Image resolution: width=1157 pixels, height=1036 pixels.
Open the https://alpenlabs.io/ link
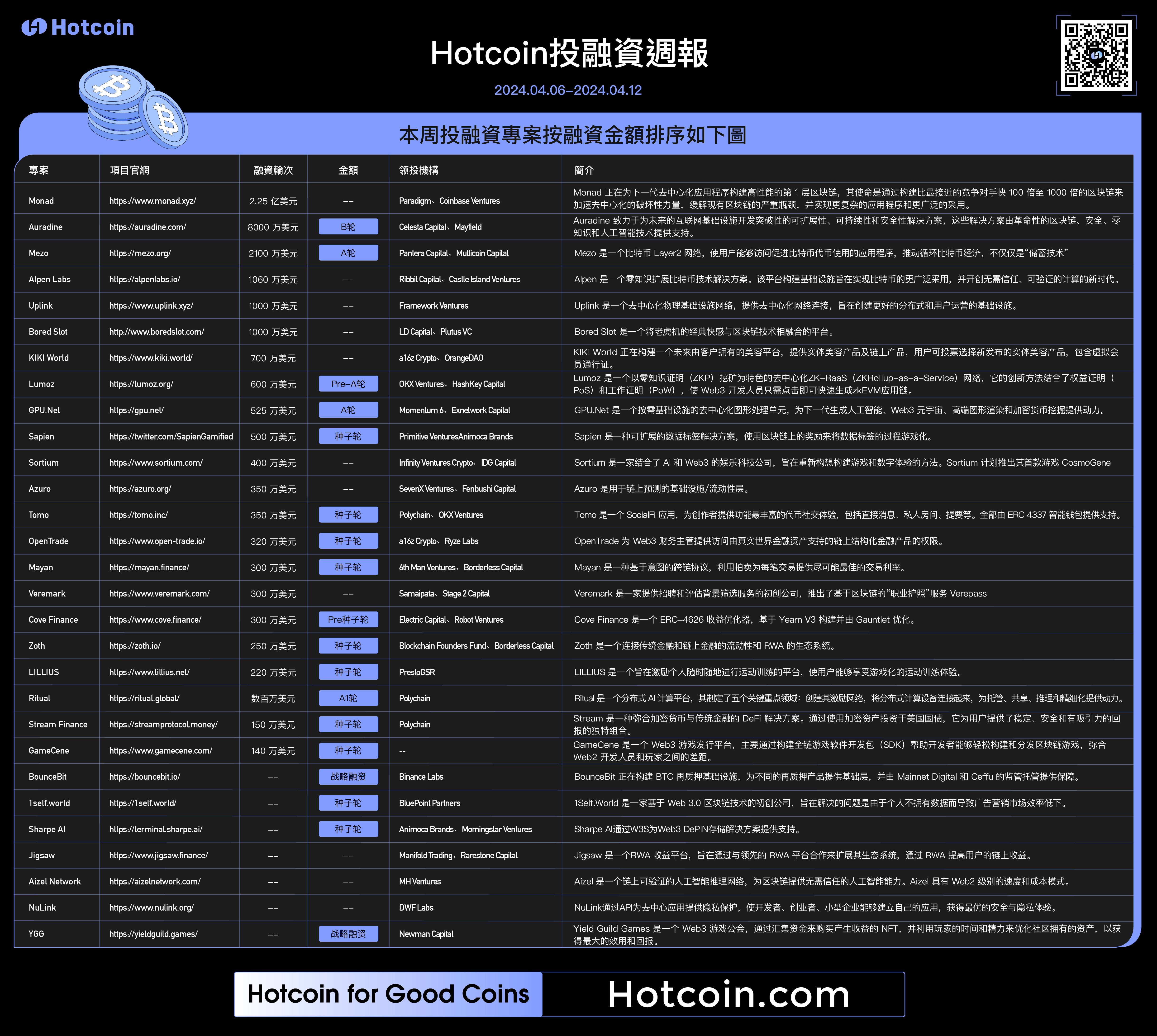point(145,280)
